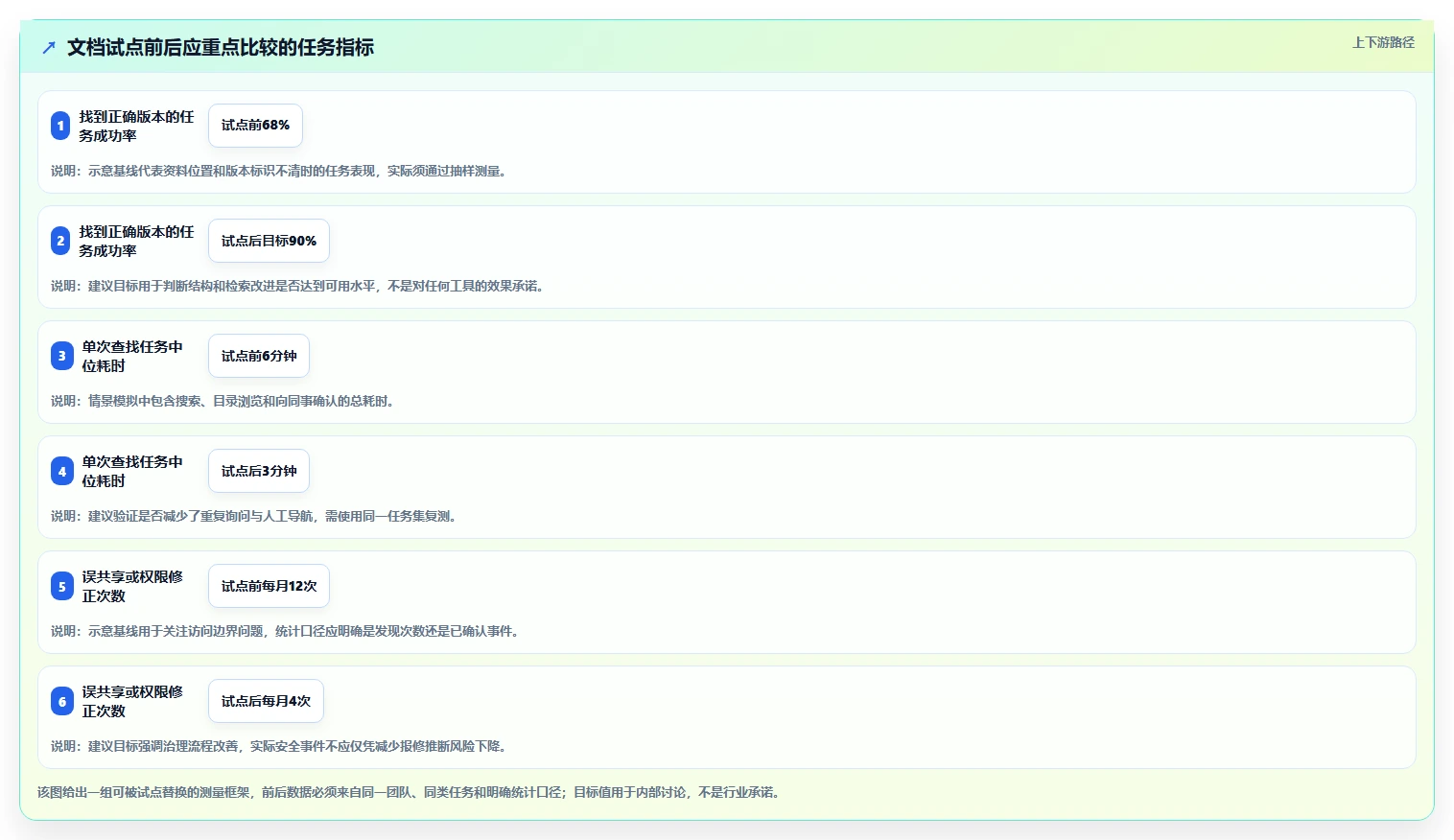Select the number 4 badge
The width and height of the screenshot is (1454, 840).
[x=62, y=471]
